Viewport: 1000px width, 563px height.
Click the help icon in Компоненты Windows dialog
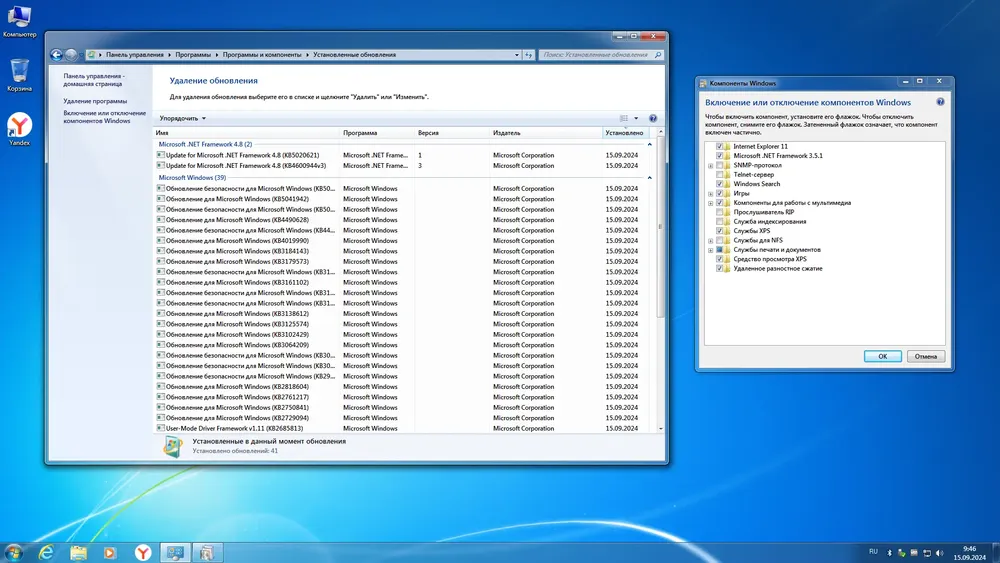pos(940,102)
